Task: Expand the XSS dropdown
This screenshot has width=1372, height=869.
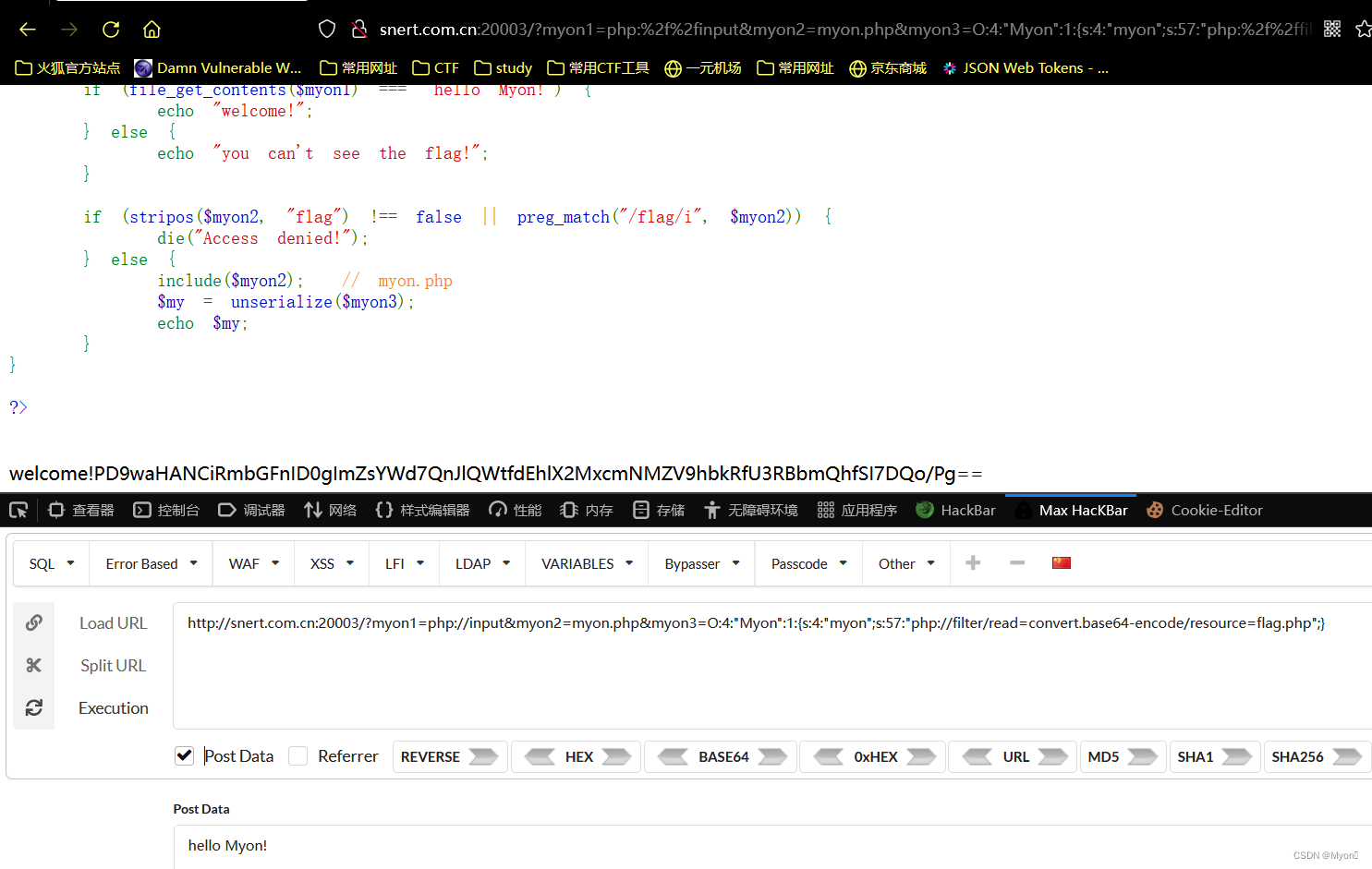Action: pyautogui.click(x=333, y=563)
